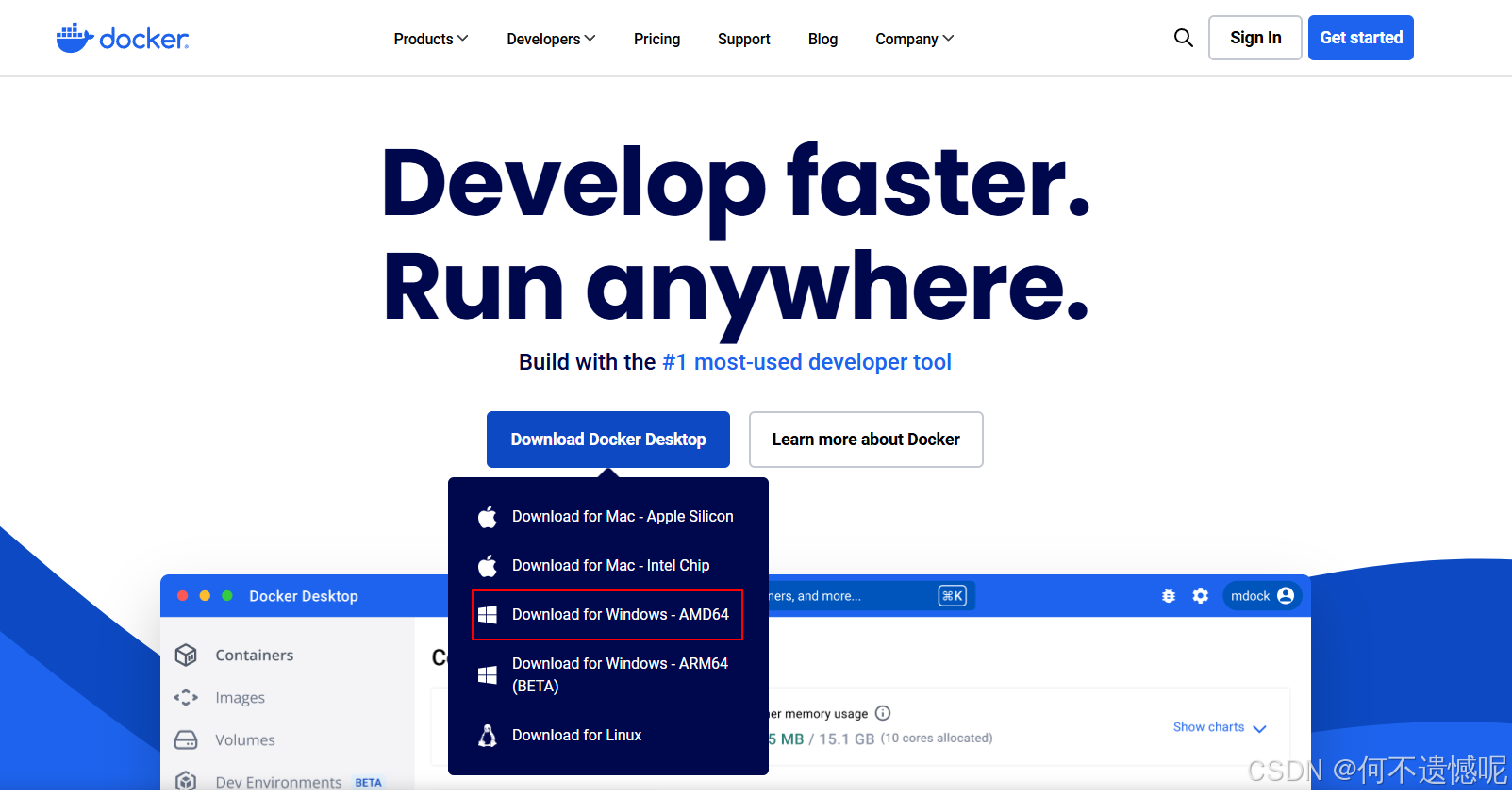The width and height of the screenshot is (1512, 797).
Task: Click the bug troubleshoot icon in Docker Desktop
Action: [1169, 596]
